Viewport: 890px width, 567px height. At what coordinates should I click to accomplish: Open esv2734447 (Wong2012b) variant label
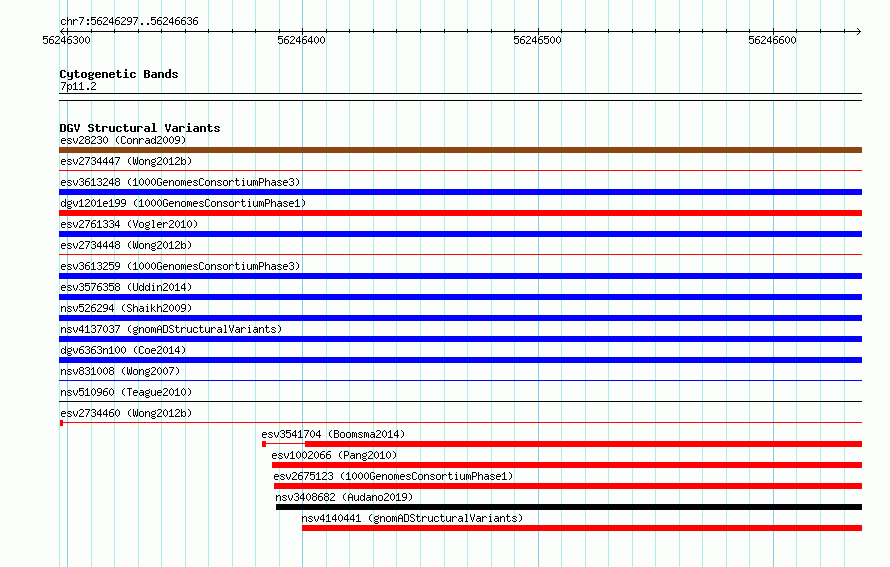pos(126,161)
